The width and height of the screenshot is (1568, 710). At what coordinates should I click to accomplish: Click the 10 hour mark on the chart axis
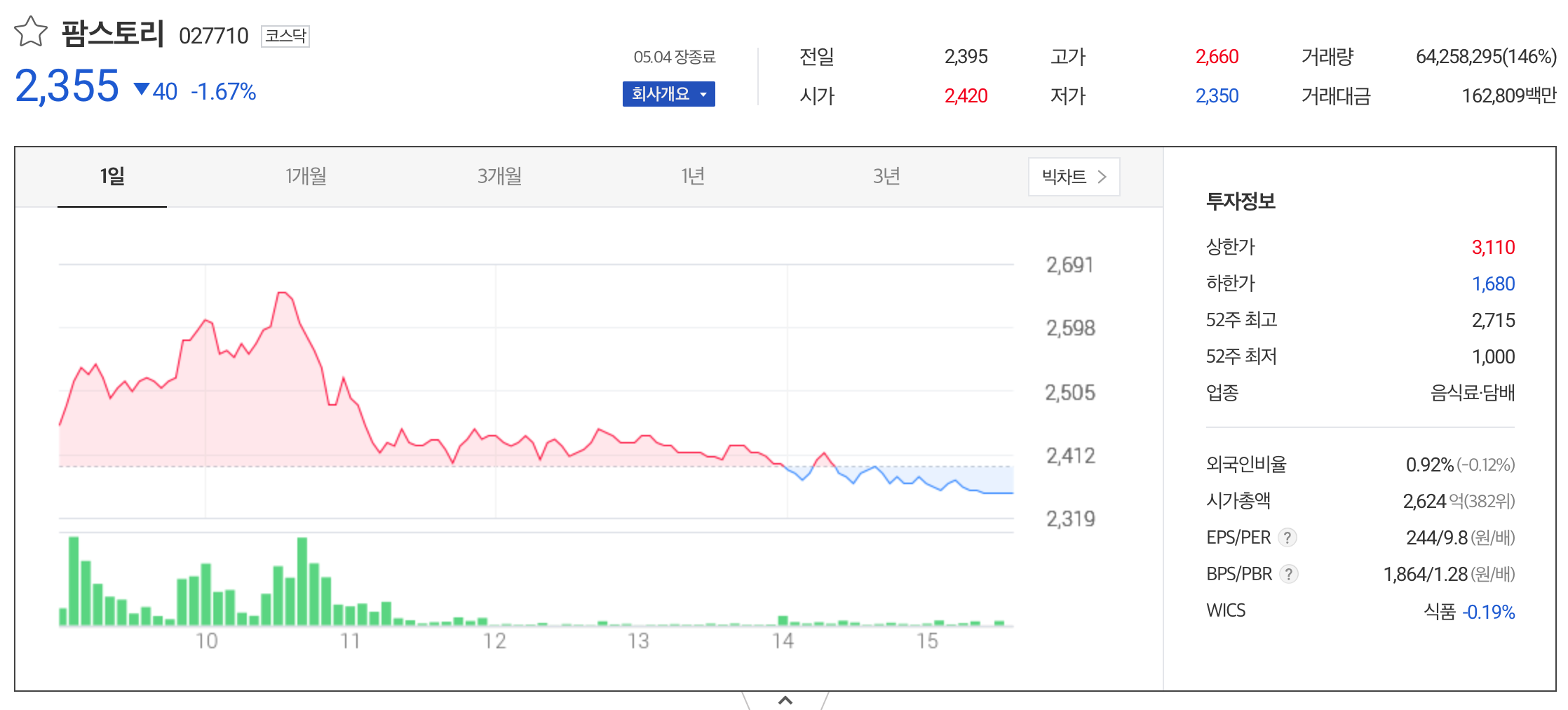(x=206, y=641)
